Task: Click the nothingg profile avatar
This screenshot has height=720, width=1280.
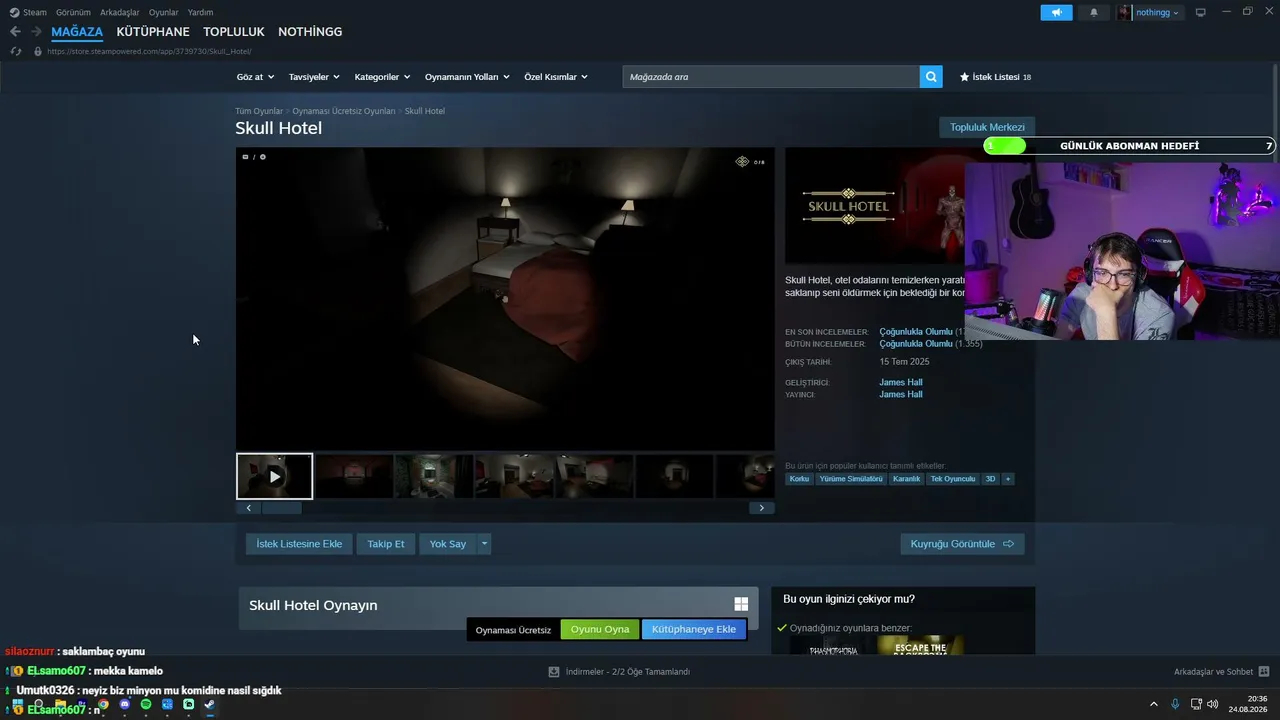Action: point(1125,12)
